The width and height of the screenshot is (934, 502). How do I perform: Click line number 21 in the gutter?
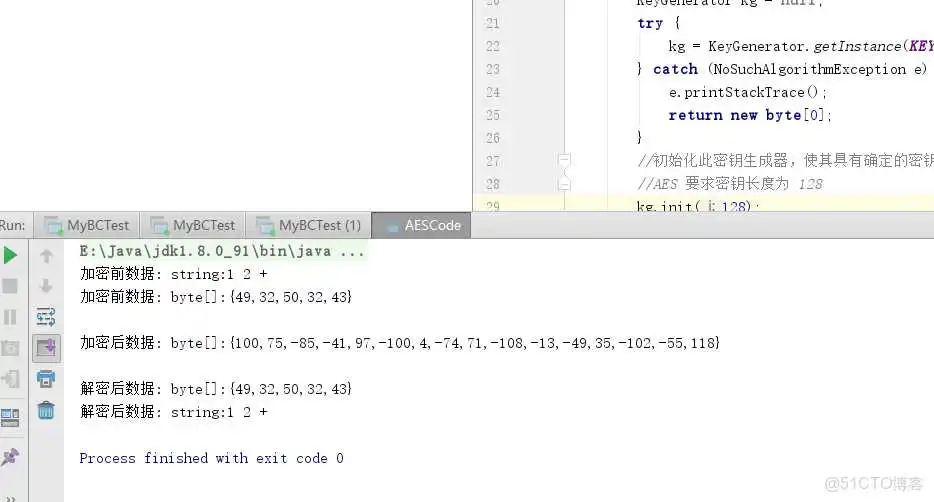pyautogui.click(x=493, y=24)
